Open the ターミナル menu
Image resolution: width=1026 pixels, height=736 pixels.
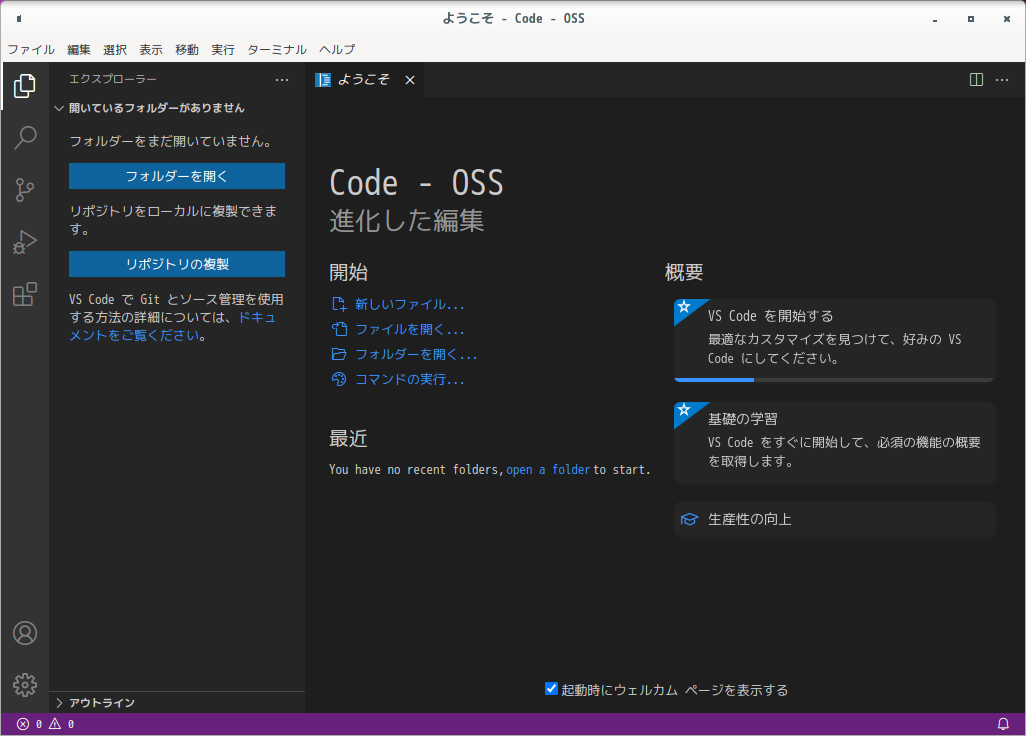point(277,50)
